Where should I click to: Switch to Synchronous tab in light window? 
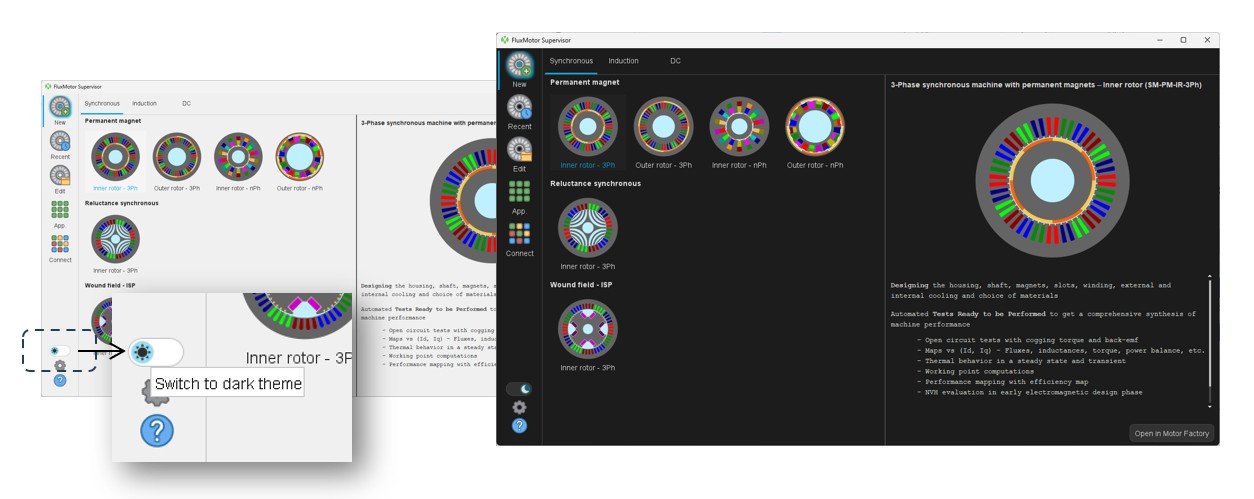click(x=102, y=103)
